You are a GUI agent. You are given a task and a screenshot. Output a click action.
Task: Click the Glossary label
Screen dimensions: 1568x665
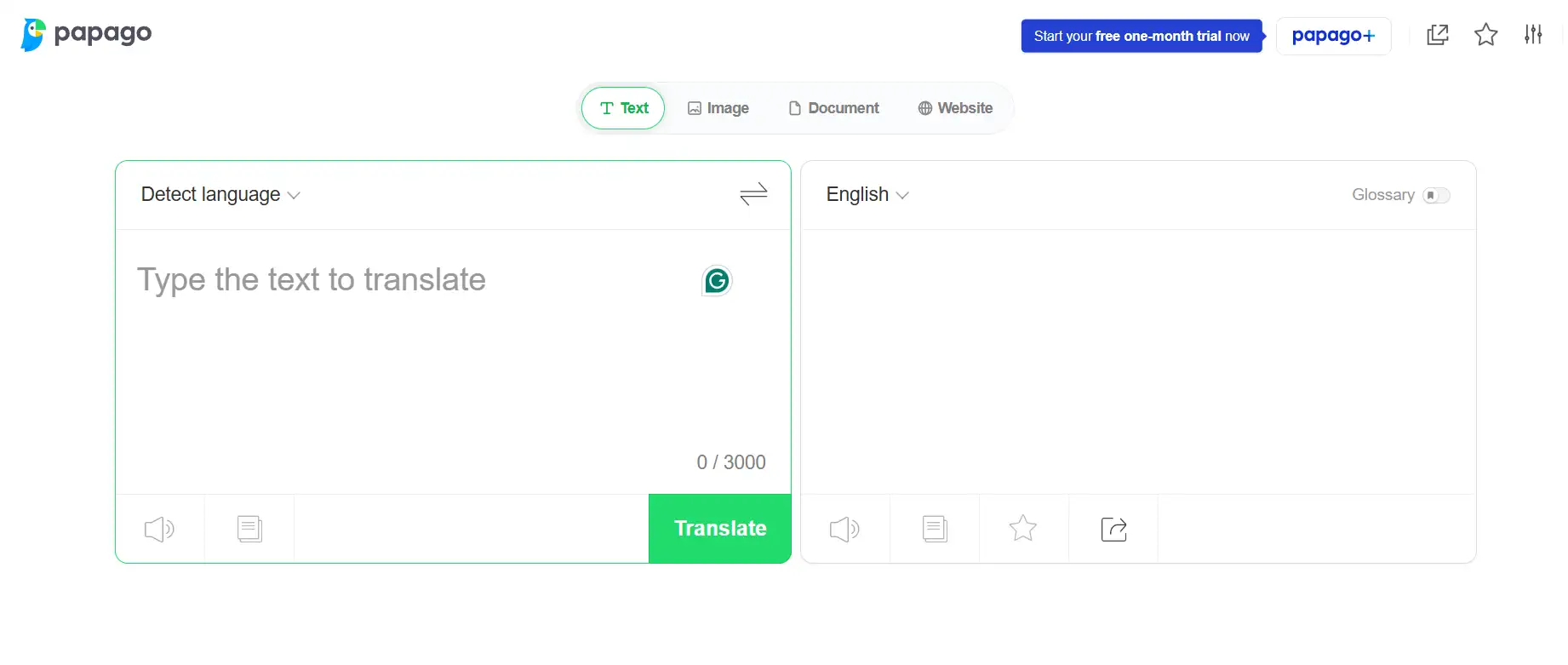point(1383,195)
